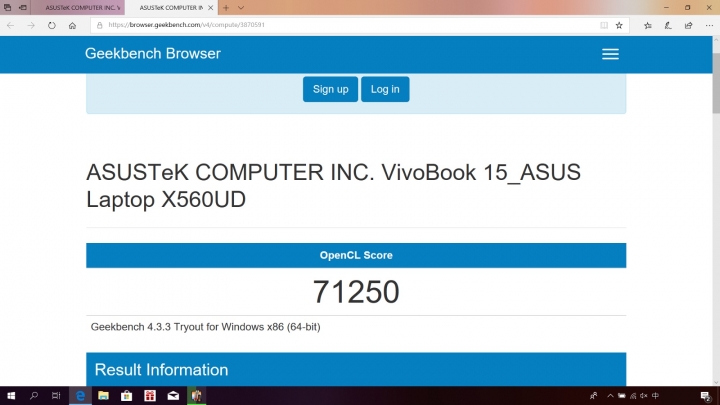The width and height of the screenshot is (720, 405).
Task: Click the add notes pen icon
Action: point(668,25)
